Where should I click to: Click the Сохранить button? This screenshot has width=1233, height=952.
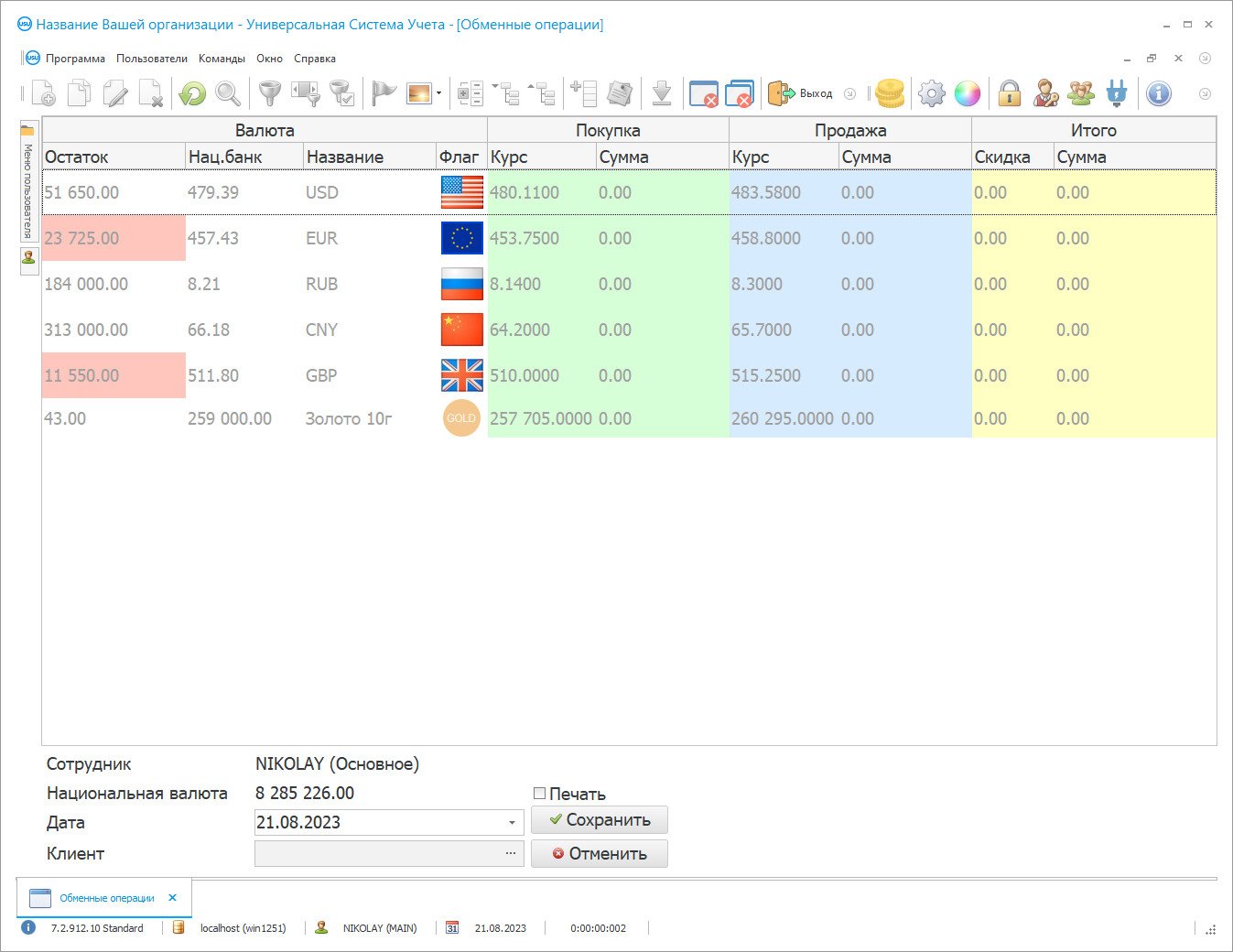pos(600,820)
